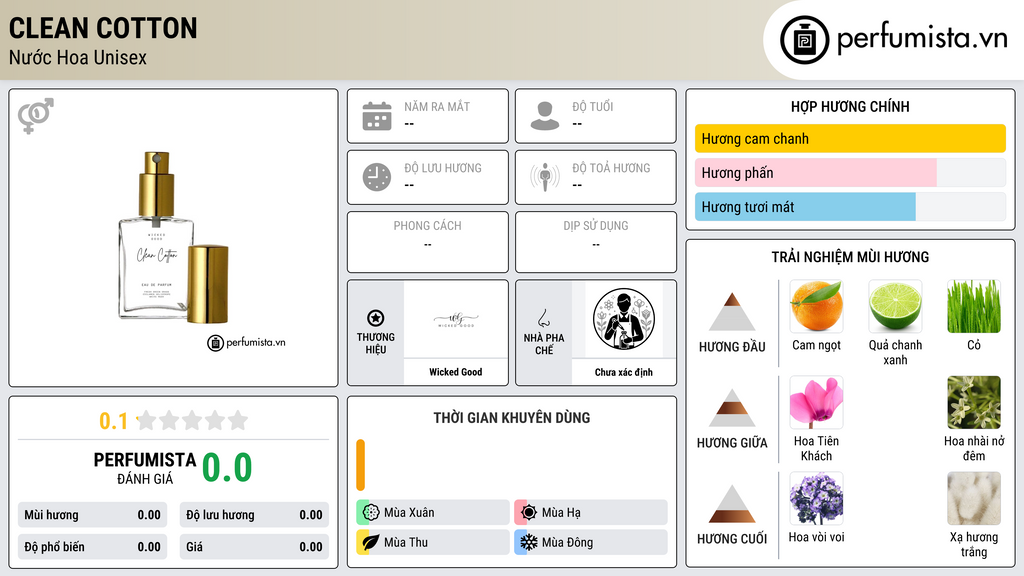Click the calendar icon beside Năm ra mắt
Viewport: 1024px width, 576px height.
pyautogui.click(x=377, y=116)
